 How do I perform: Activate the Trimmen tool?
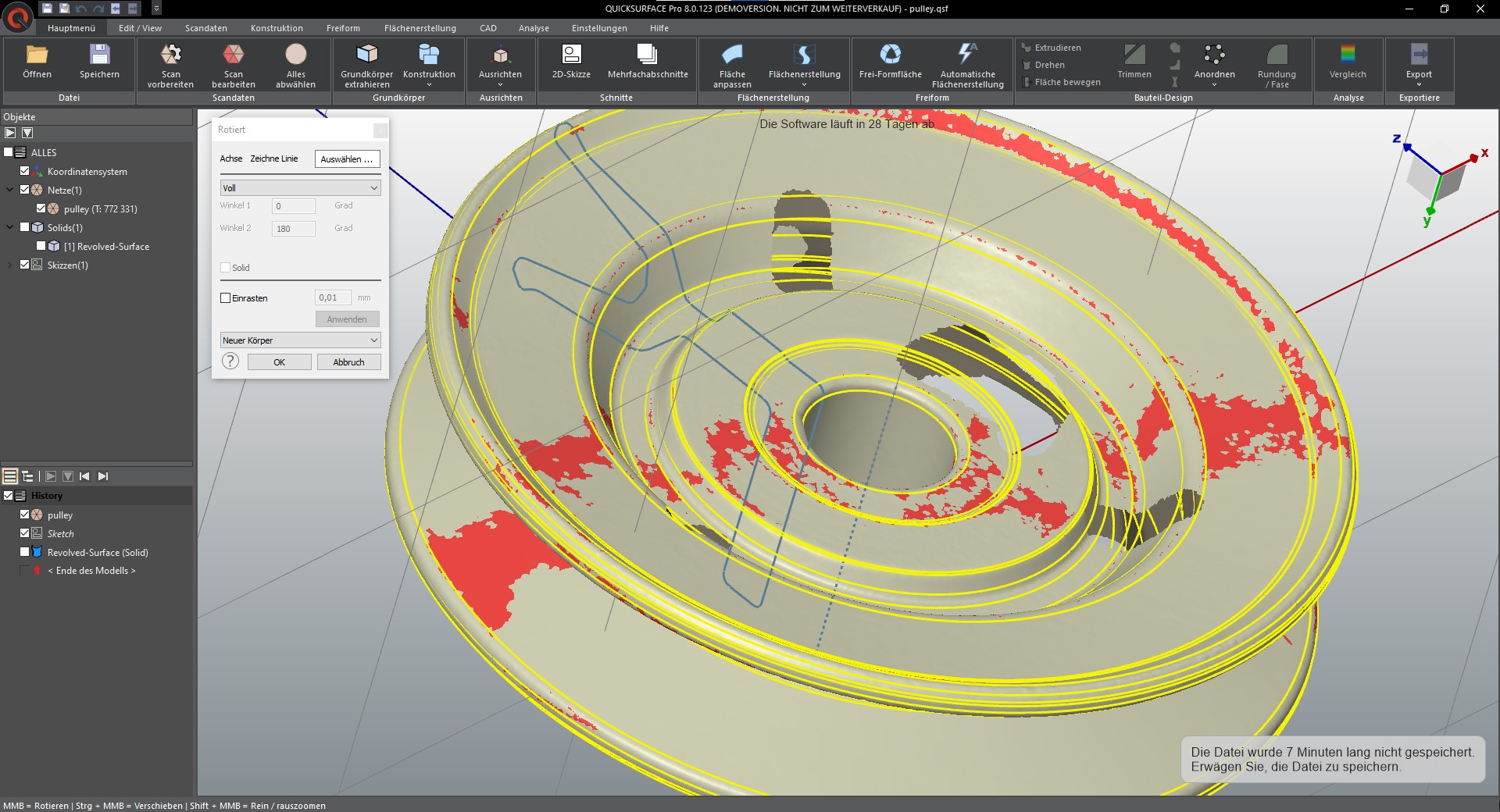tap(1134, 62)
